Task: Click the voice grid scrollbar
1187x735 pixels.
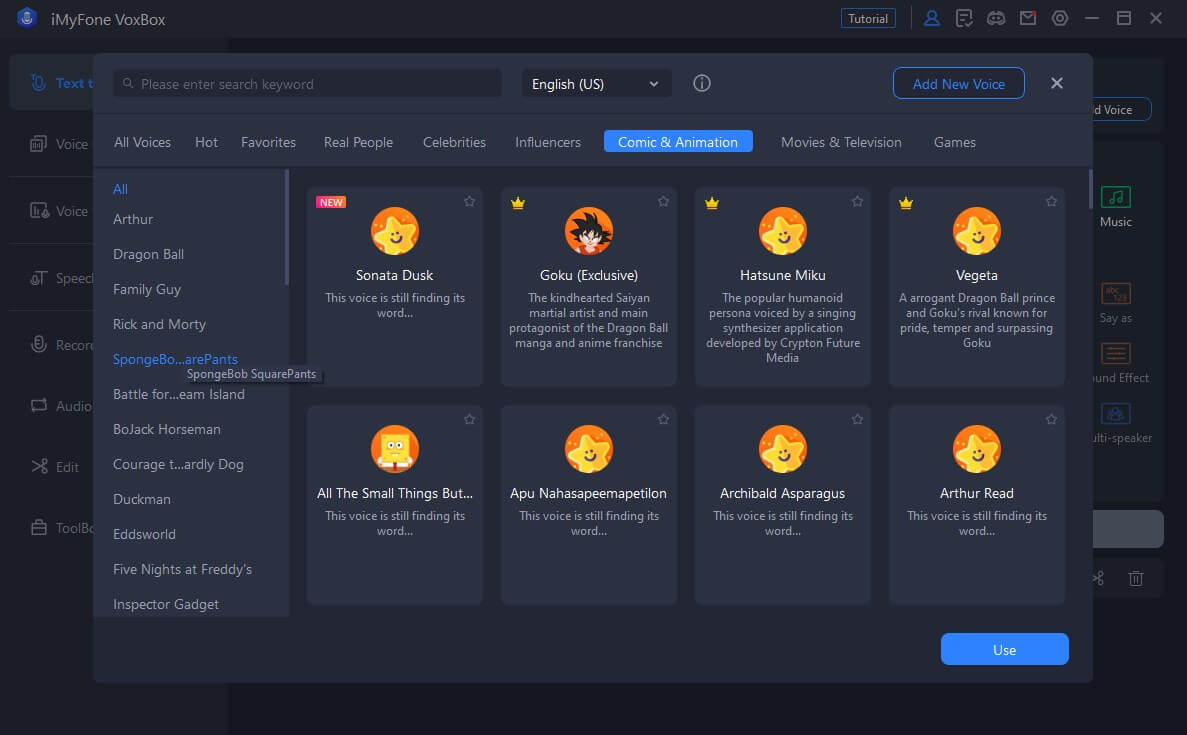Action: coord(1090,188)
